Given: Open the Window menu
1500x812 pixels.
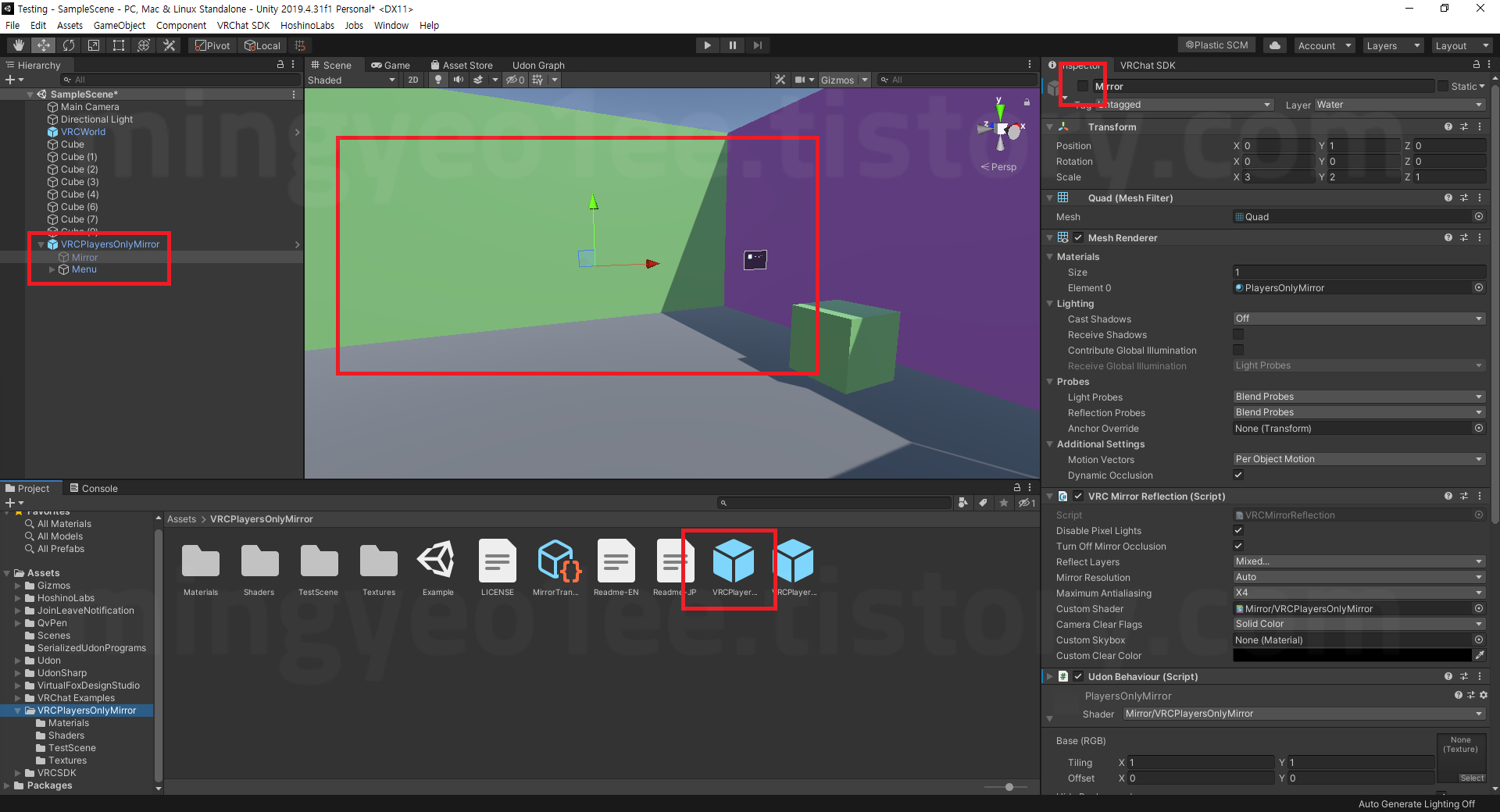Looking at the screenshot, I should pyautogui.click(x=391, y=25).
